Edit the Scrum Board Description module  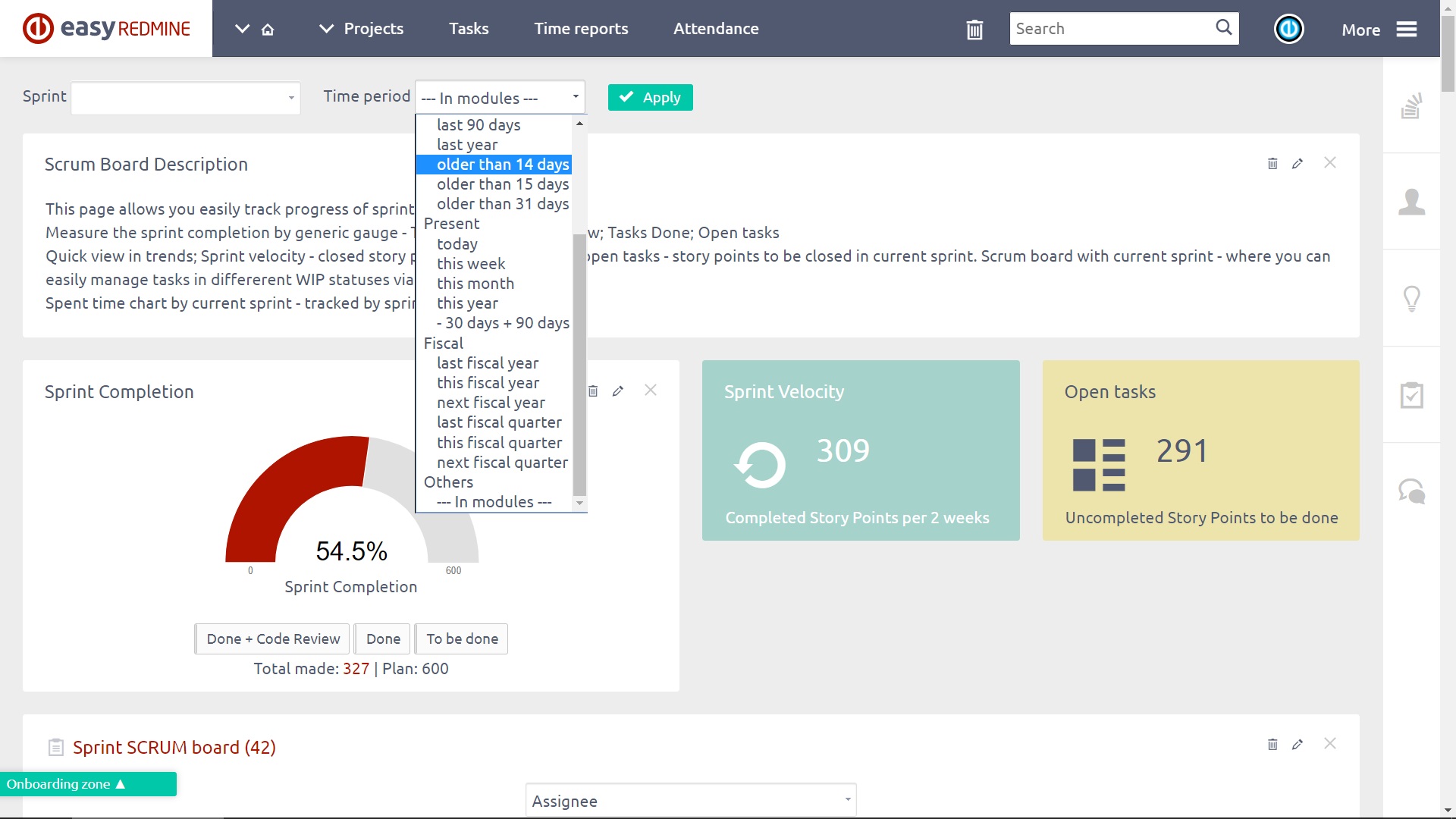coord(1298,164)
